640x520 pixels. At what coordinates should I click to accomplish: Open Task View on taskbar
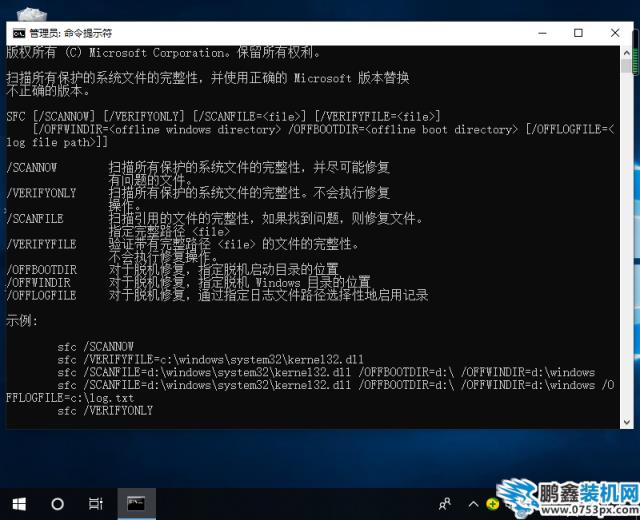(x=96, y=504)
